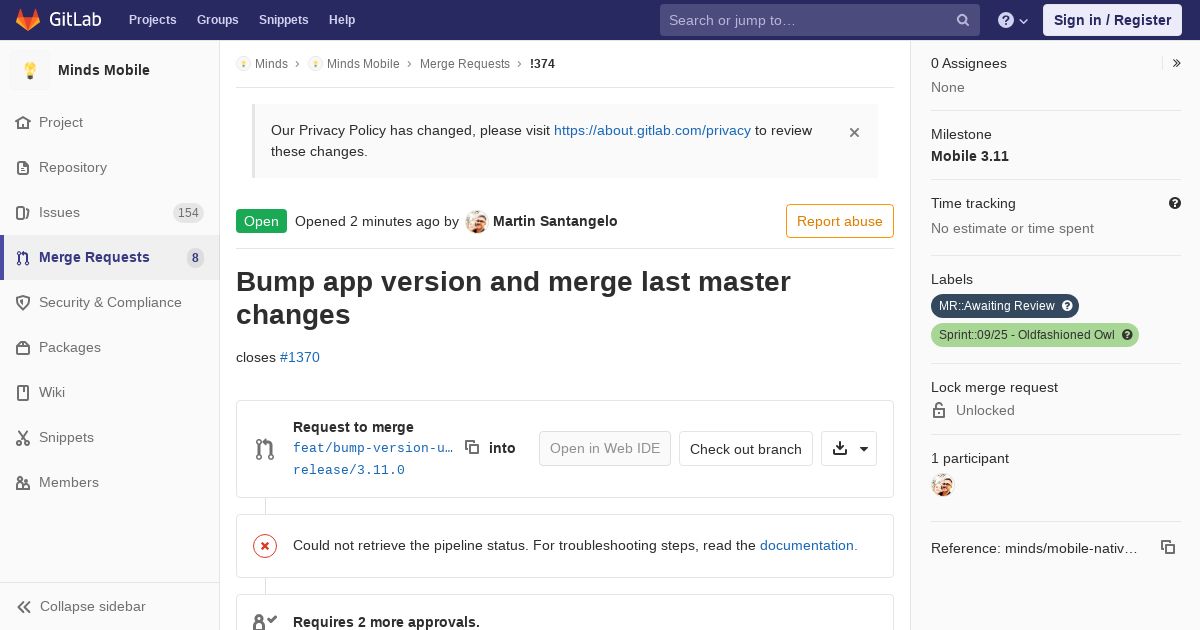Click the Minds Mobile project avatar
The image size is (1200, 630).
click(30, 70)
